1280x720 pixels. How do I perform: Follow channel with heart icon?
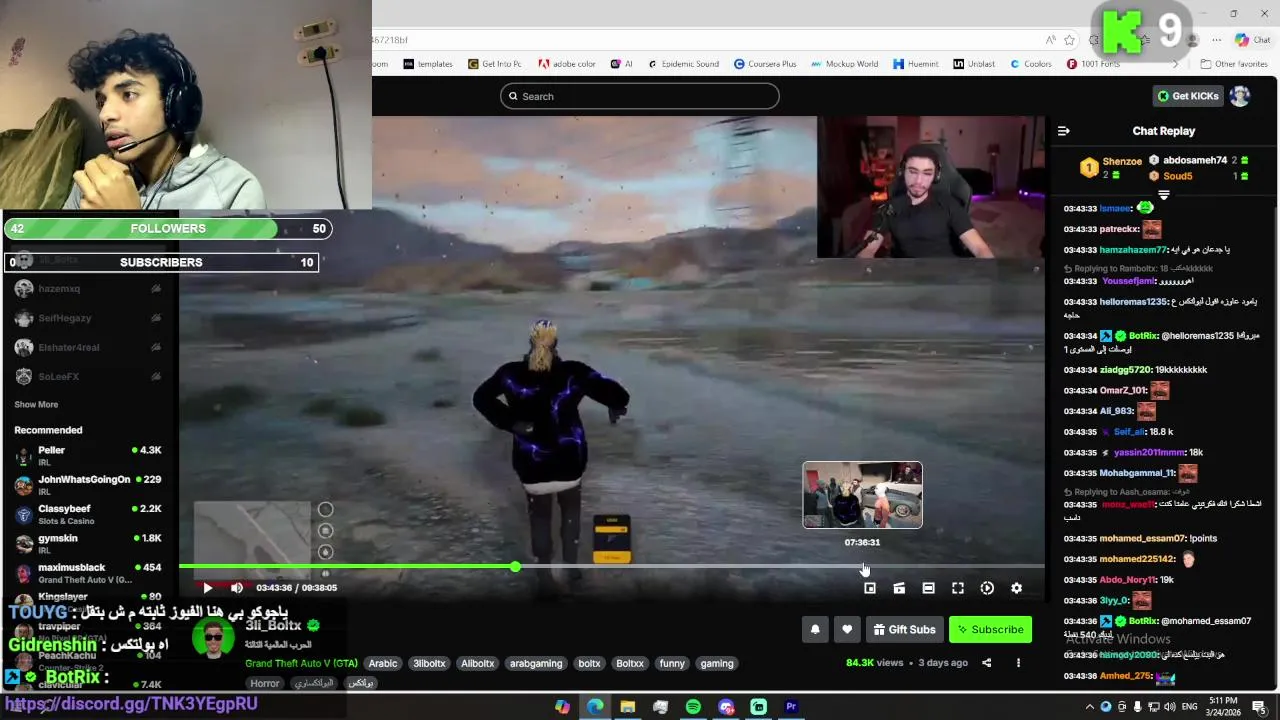847,629
